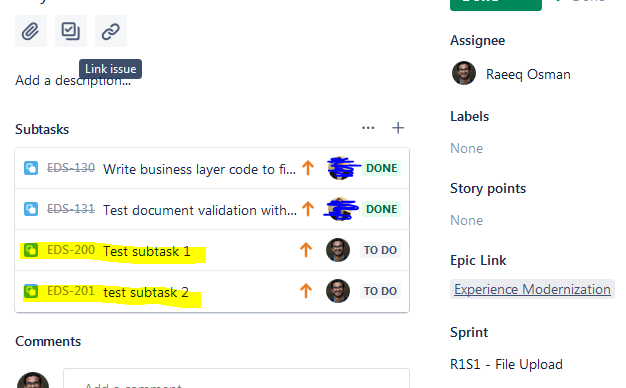Open the EDS-200 issue key link

[x=71, y=250]
